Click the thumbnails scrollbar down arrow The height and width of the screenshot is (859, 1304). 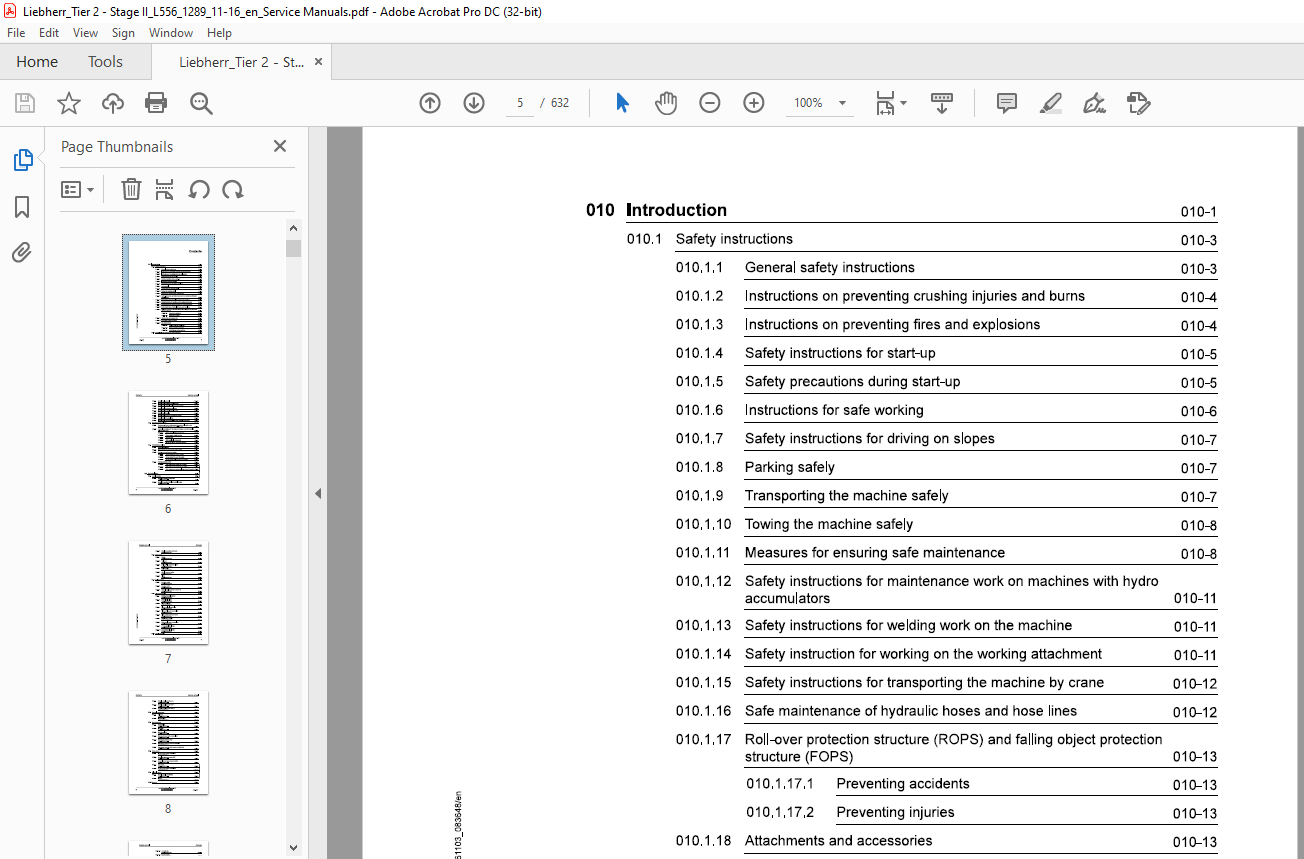click(x=293, y=847)
